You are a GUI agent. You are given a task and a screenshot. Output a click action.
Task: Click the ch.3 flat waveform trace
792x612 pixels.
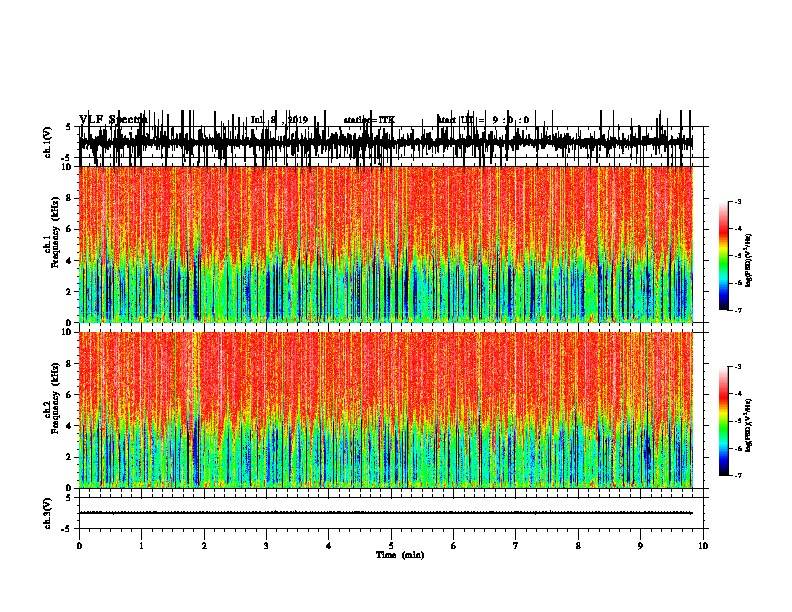point(385,513)
